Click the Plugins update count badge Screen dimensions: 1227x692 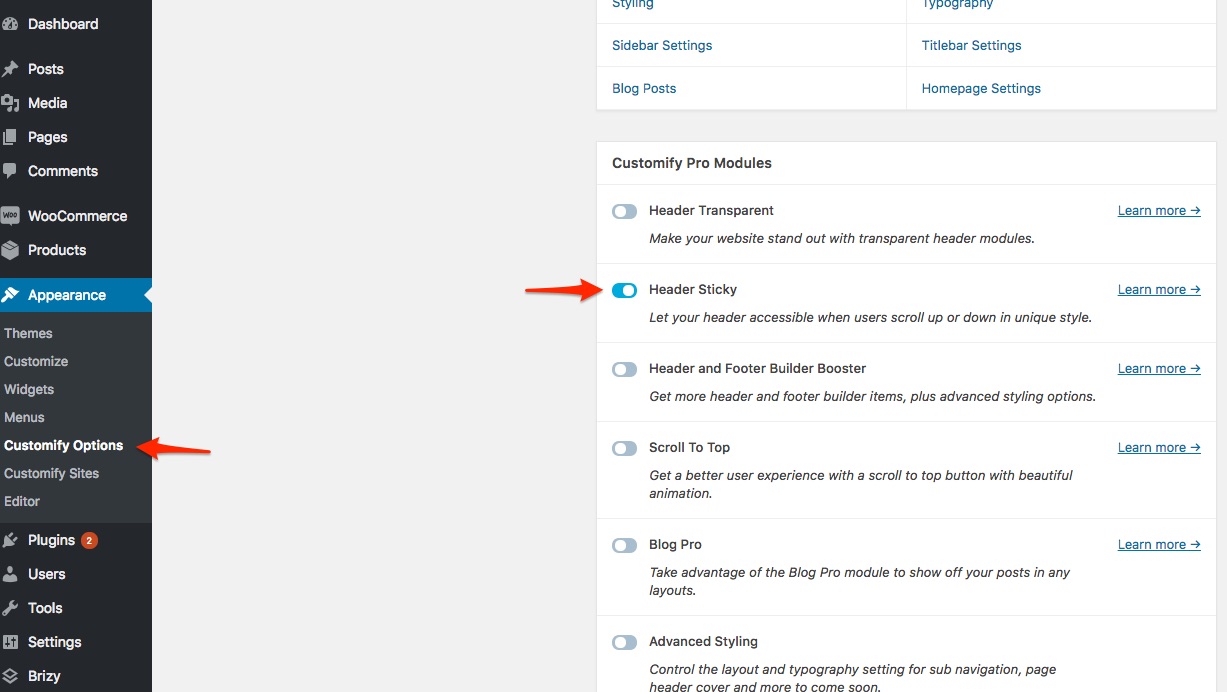pos(89,540)
